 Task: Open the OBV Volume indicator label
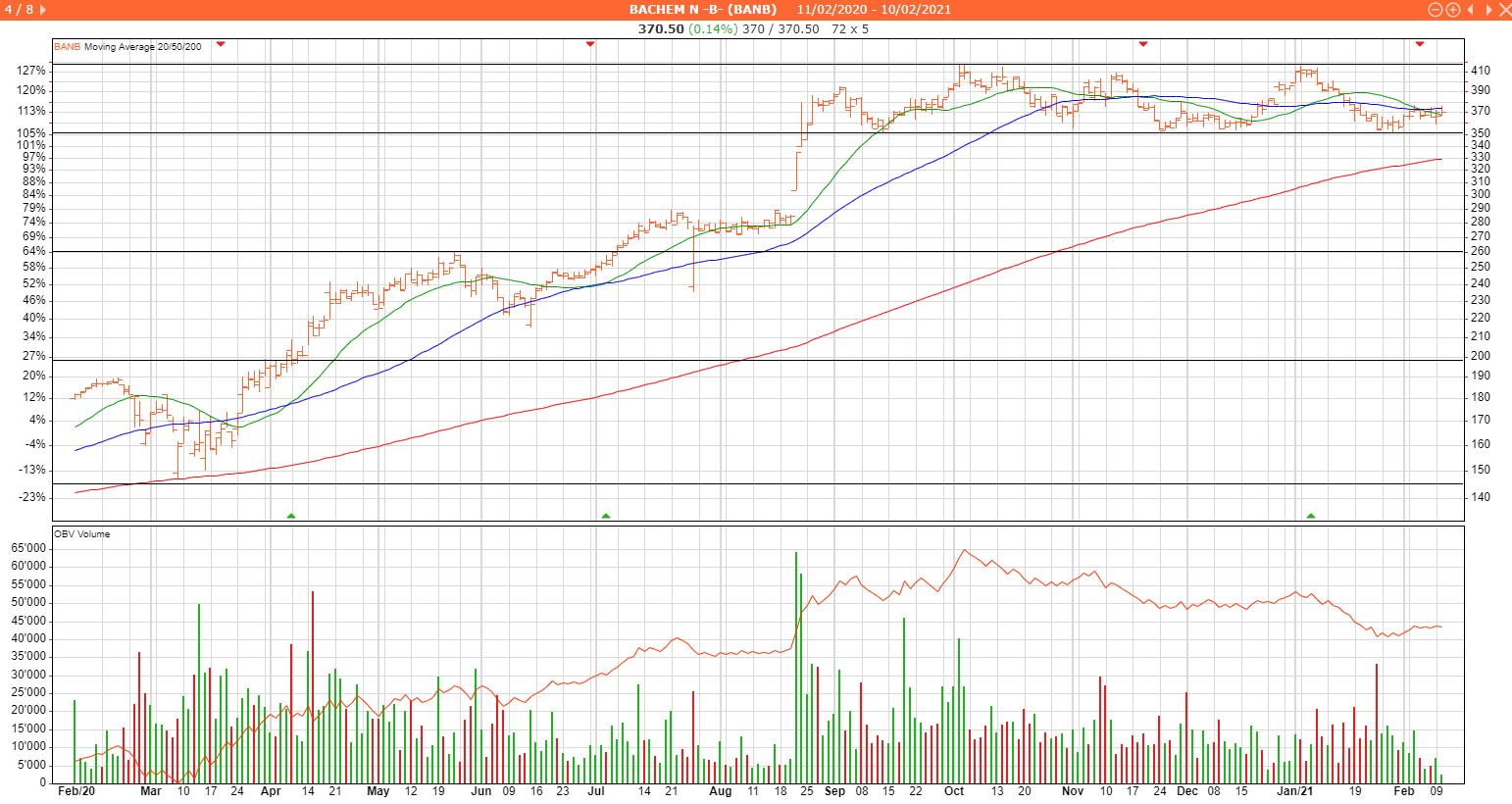81,534
